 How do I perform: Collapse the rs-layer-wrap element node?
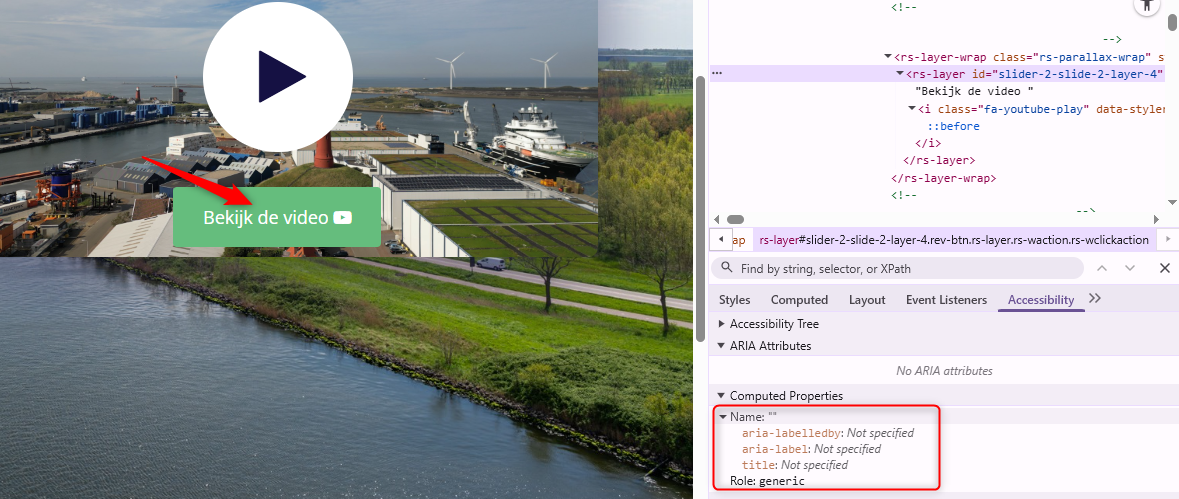pyautogui.click(x=888, y=57)
